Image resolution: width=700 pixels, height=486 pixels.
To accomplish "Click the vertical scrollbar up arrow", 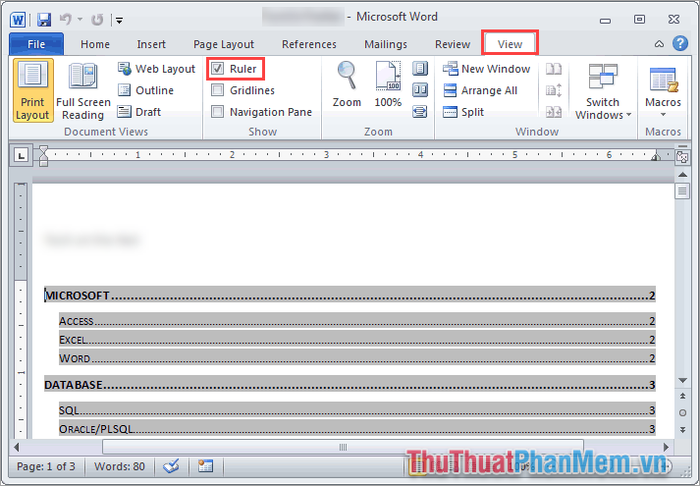I will [x=683, y=174].
